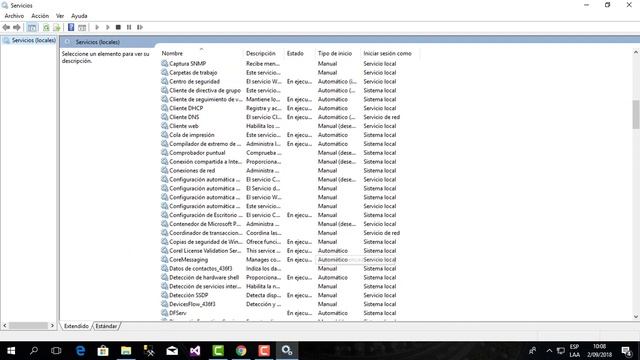The height and width of the screenshot is (360, 640).
Task: Click the green Refresh toolbar icon
Action: click(46, 27)
